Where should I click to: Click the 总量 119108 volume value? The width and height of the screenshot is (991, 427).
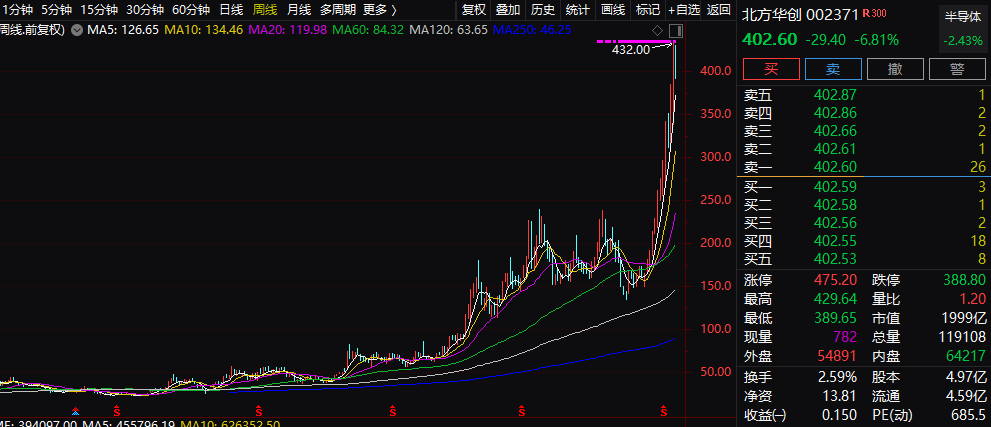point(961,337)
